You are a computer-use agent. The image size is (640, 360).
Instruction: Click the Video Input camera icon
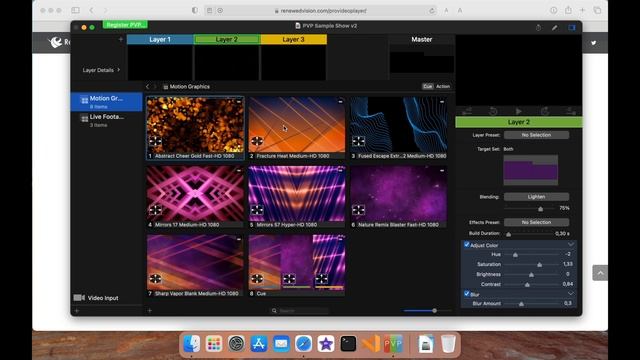[79, 298]
